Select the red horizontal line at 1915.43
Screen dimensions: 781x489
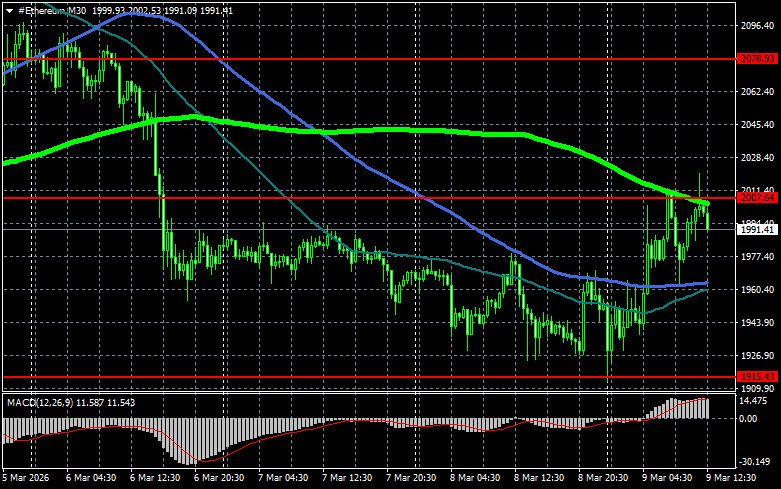(x=369, y=377)
